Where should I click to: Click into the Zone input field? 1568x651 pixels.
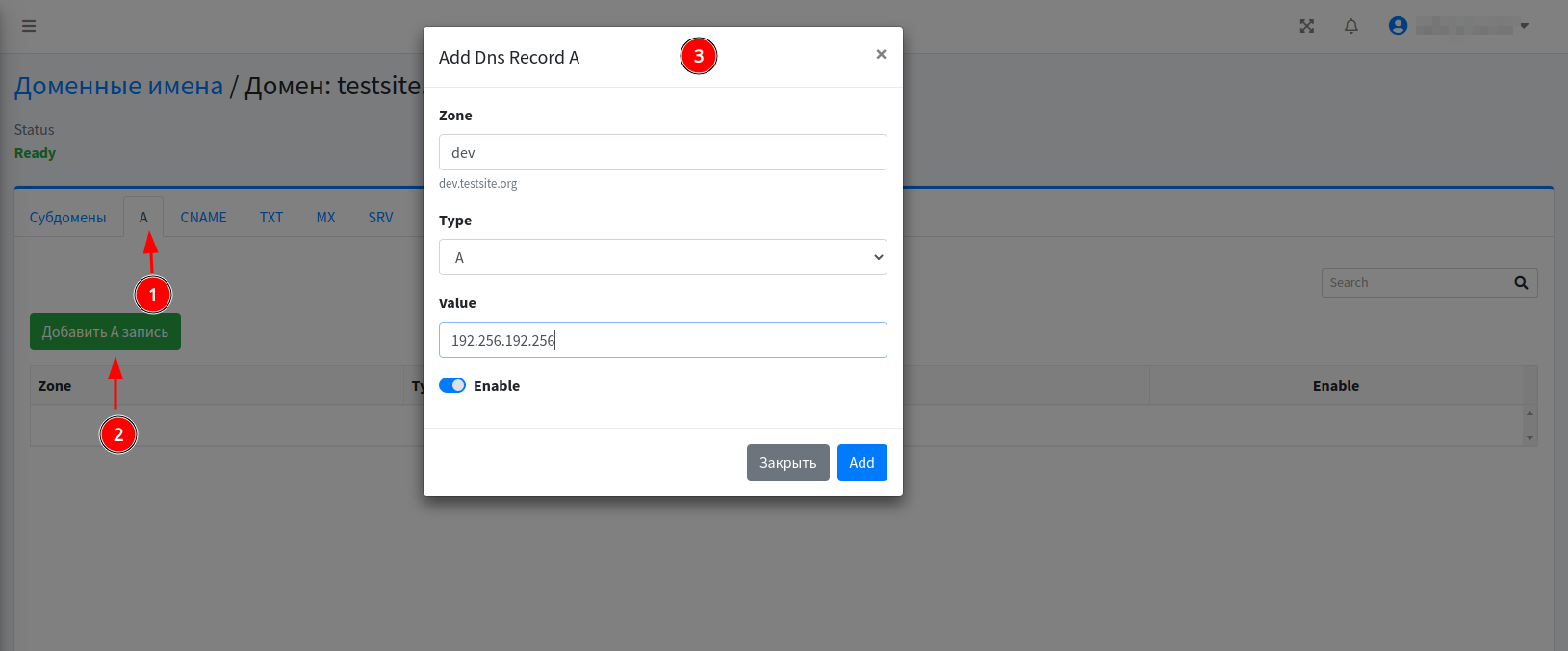(662, 152)
